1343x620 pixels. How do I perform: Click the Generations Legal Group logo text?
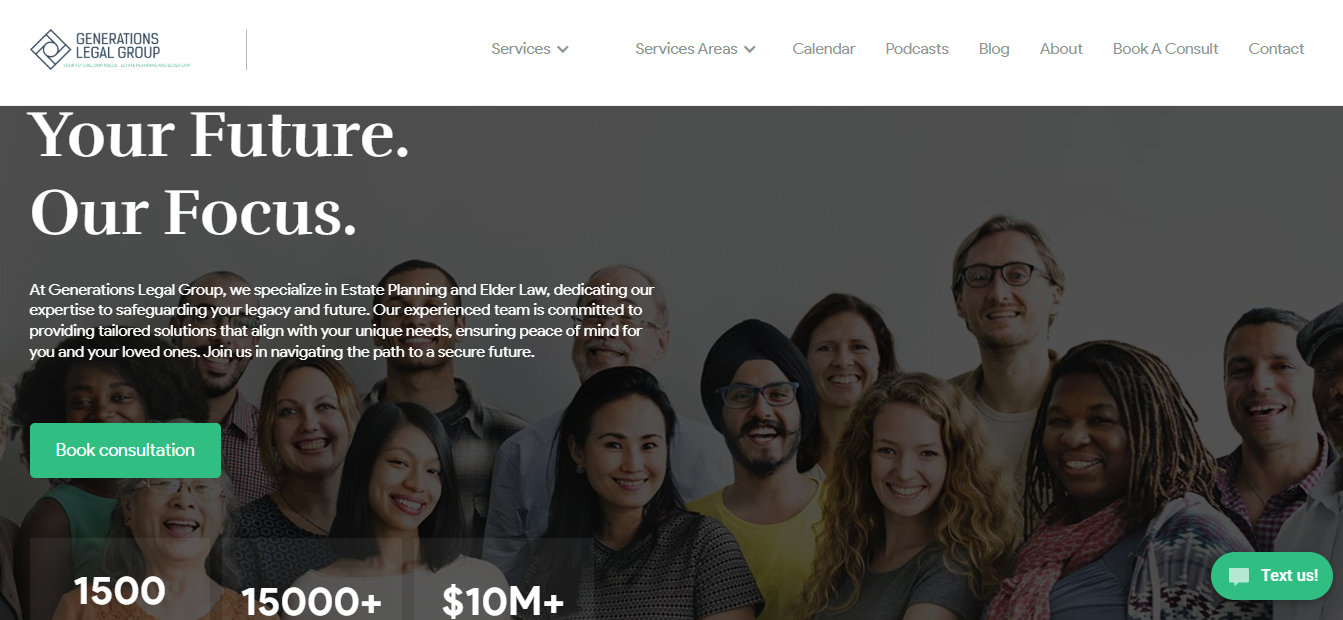[x=117, y=45]
